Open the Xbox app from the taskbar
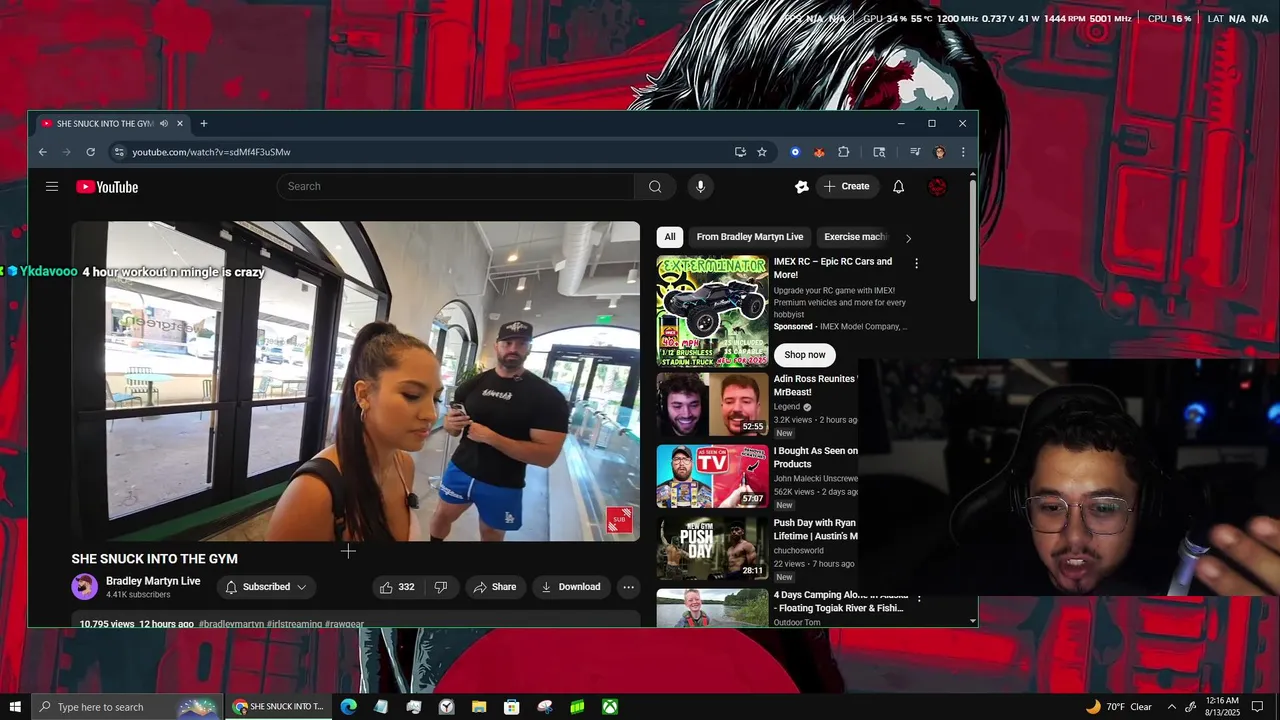 coord(610,707)
